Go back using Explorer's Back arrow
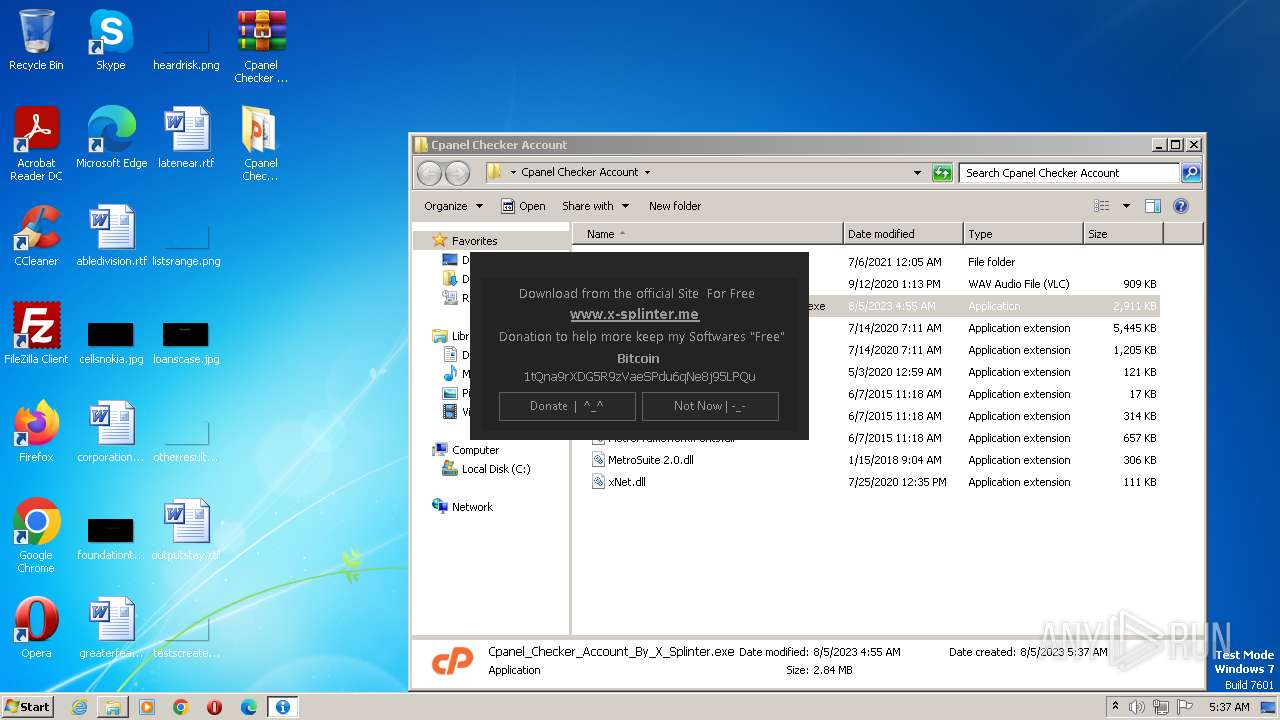This screenshot has width=1280, height=720. tap(429, 173)
